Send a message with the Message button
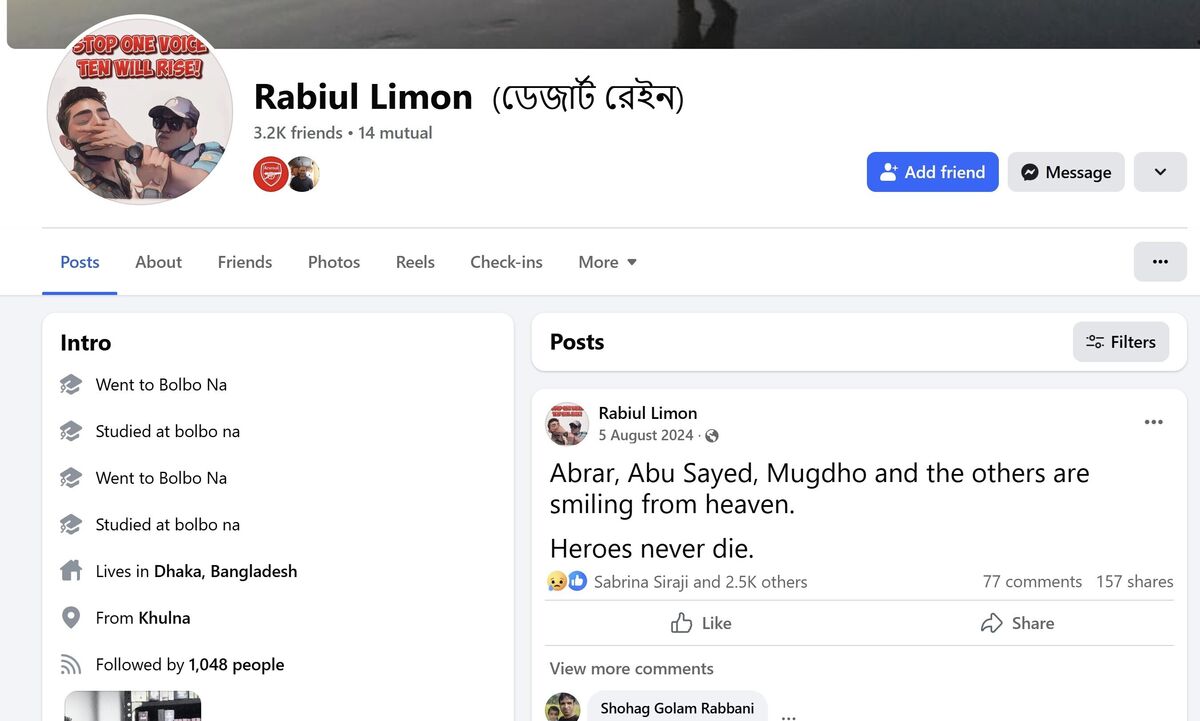This screenshot has width=1200, height=721. tap(1065, 172)
